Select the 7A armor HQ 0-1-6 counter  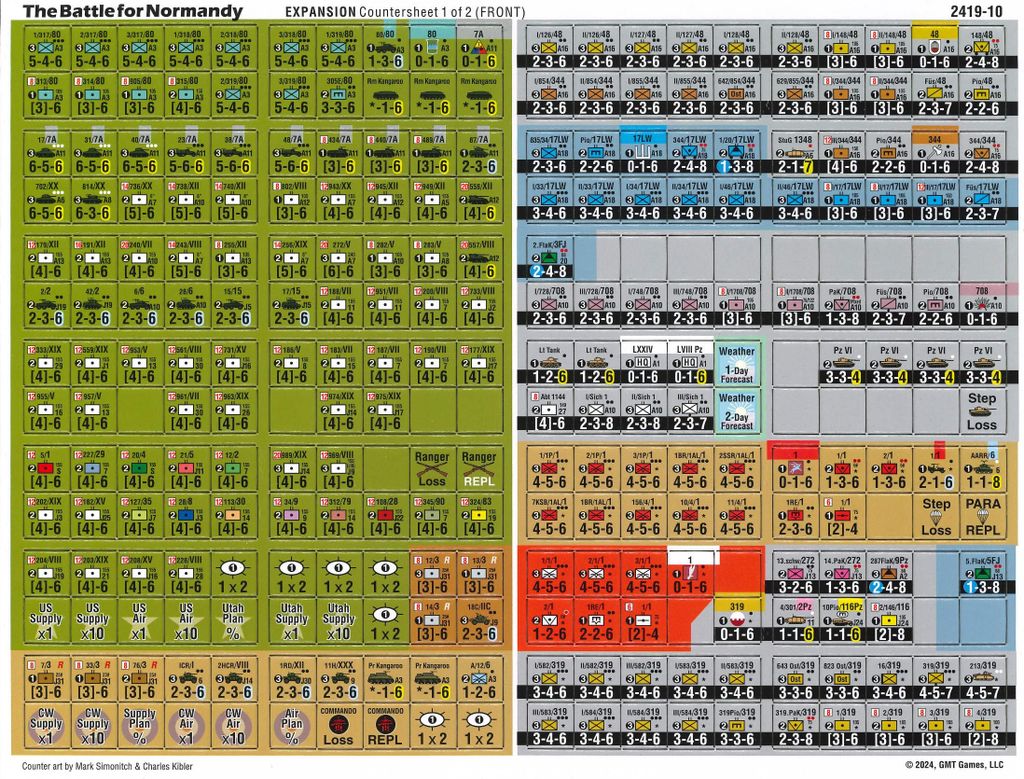479,47
